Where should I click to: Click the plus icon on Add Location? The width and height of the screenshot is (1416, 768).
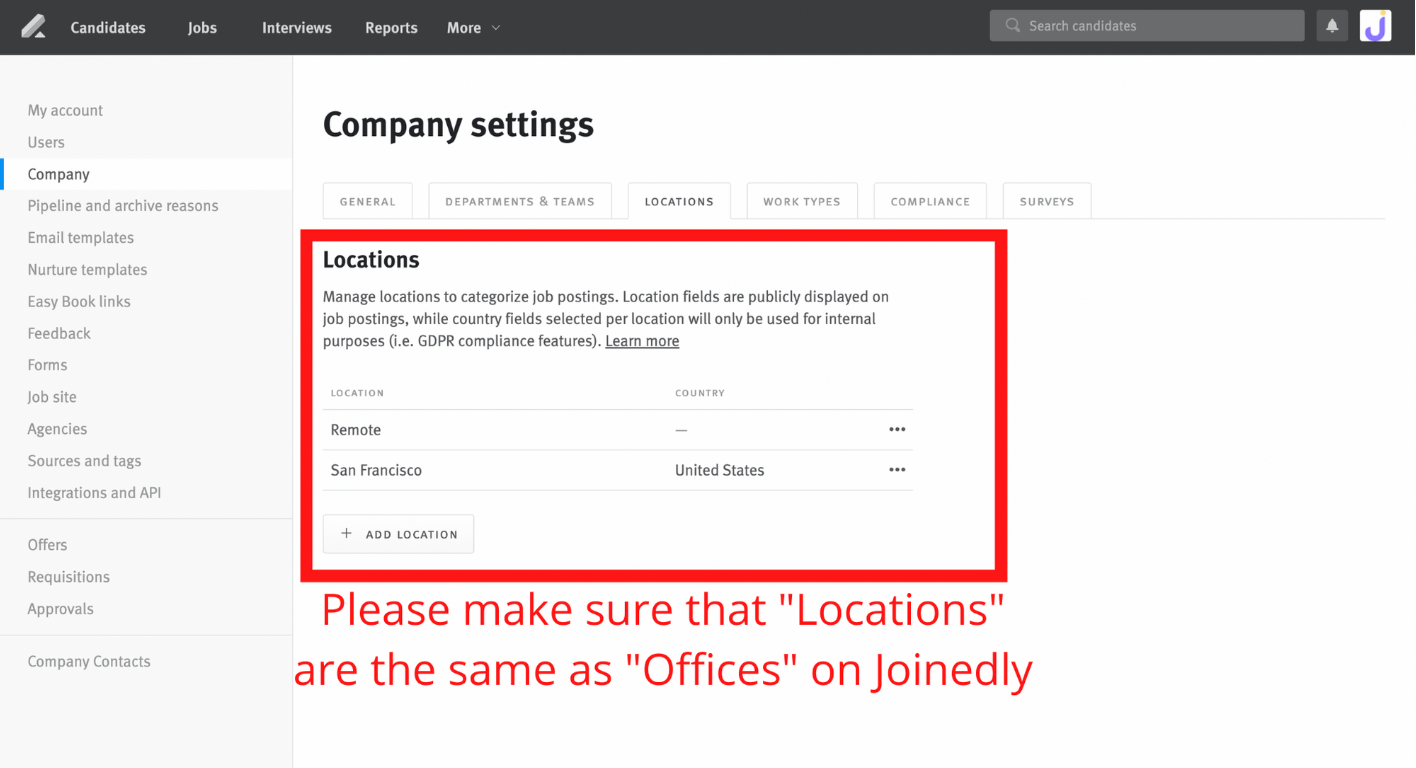pyautogui.click(x=346, y=533)
